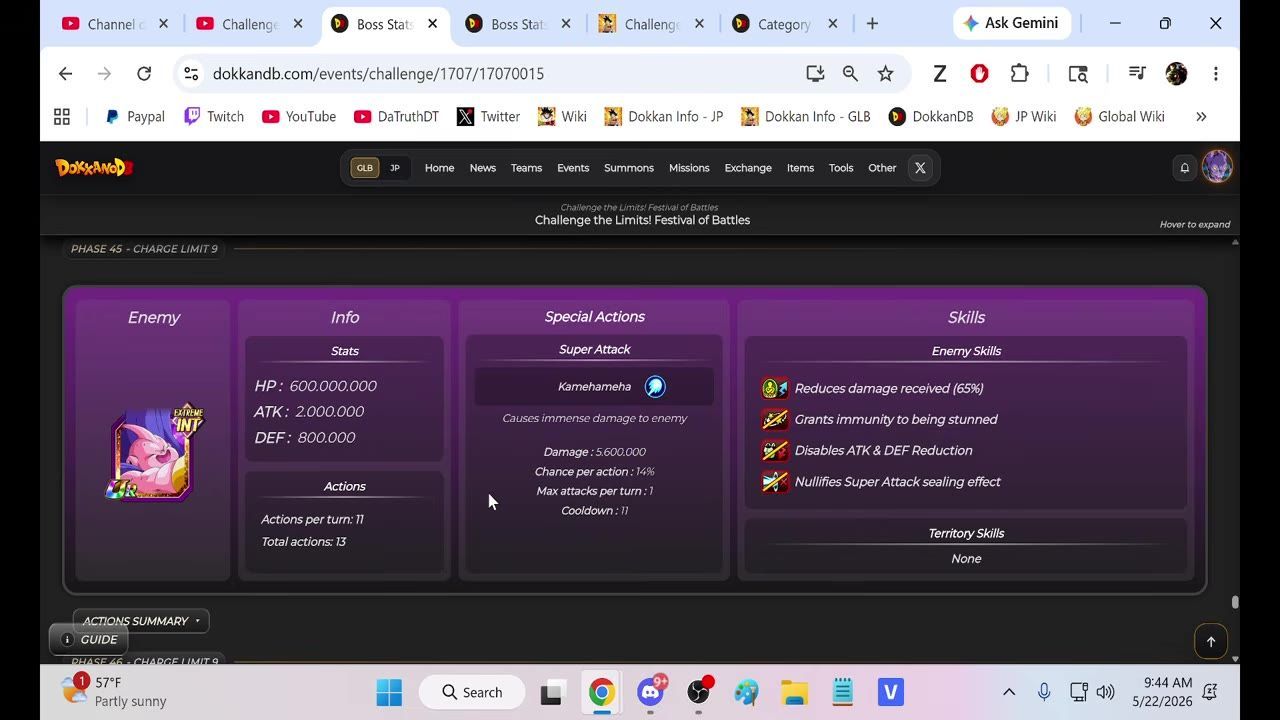Viewport: 1280px width, 720px height.
Task: Open the Tools menu item
Action: 841,168
